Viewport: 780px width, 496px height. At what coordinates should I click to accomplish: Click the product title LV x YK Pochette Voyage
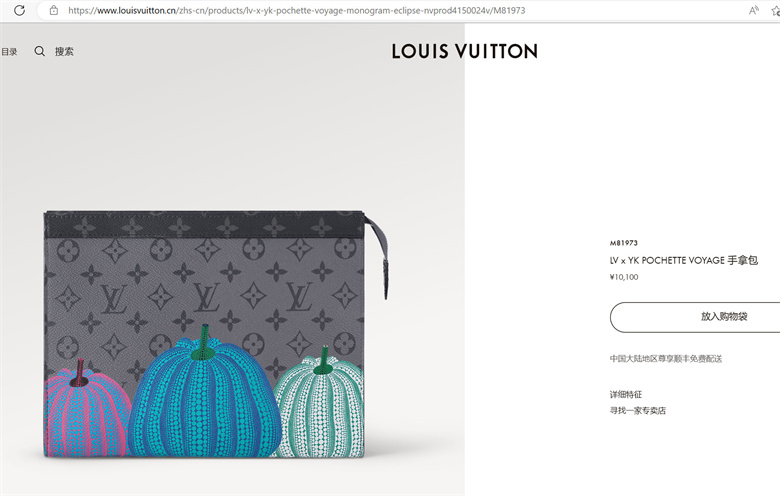tap(683, 260)
